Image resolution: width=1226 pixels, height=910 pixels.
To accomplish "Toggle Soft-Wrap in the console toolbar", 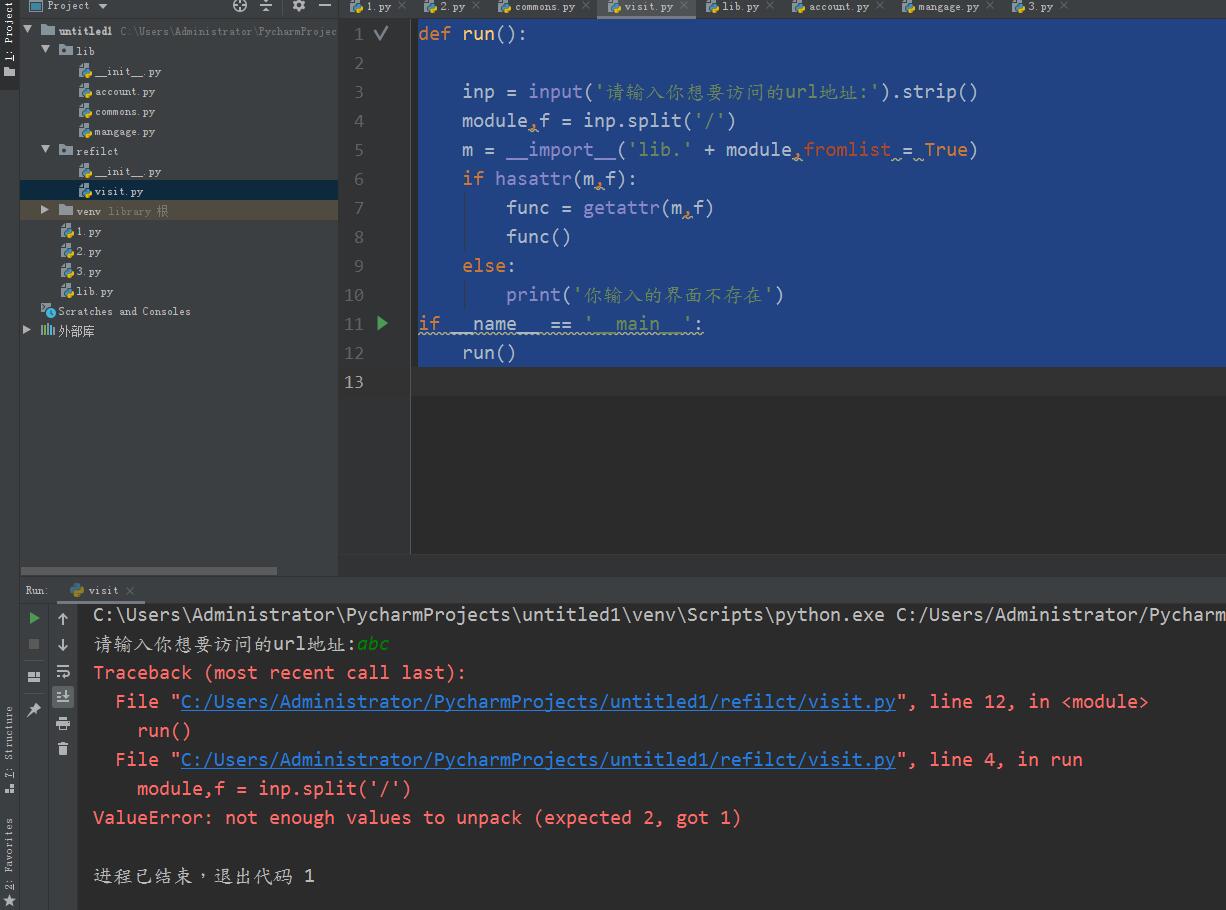I will pyautogui.click(x=63, y=670).
